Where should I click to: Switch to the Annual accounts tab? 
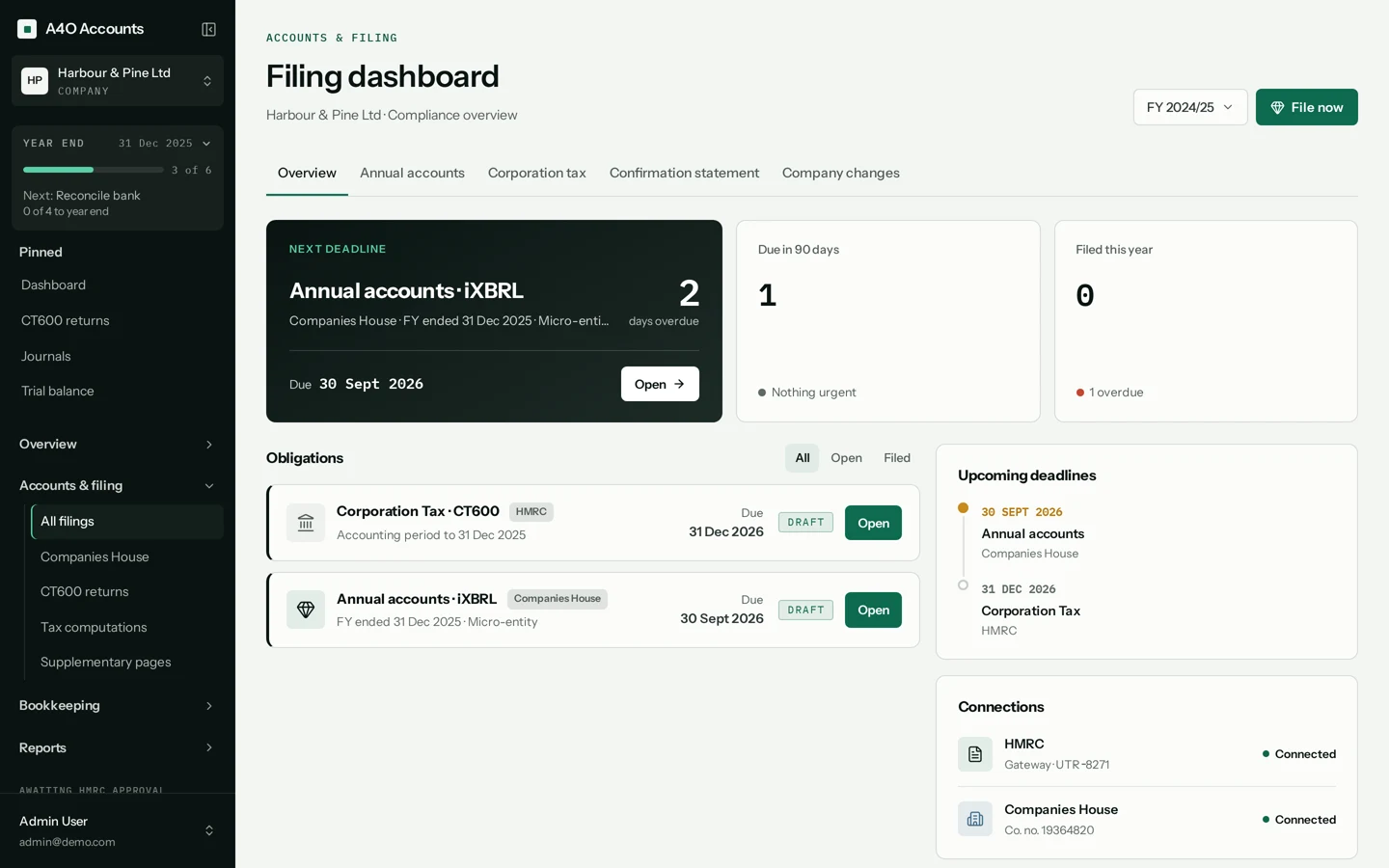(x=412, y=174)
